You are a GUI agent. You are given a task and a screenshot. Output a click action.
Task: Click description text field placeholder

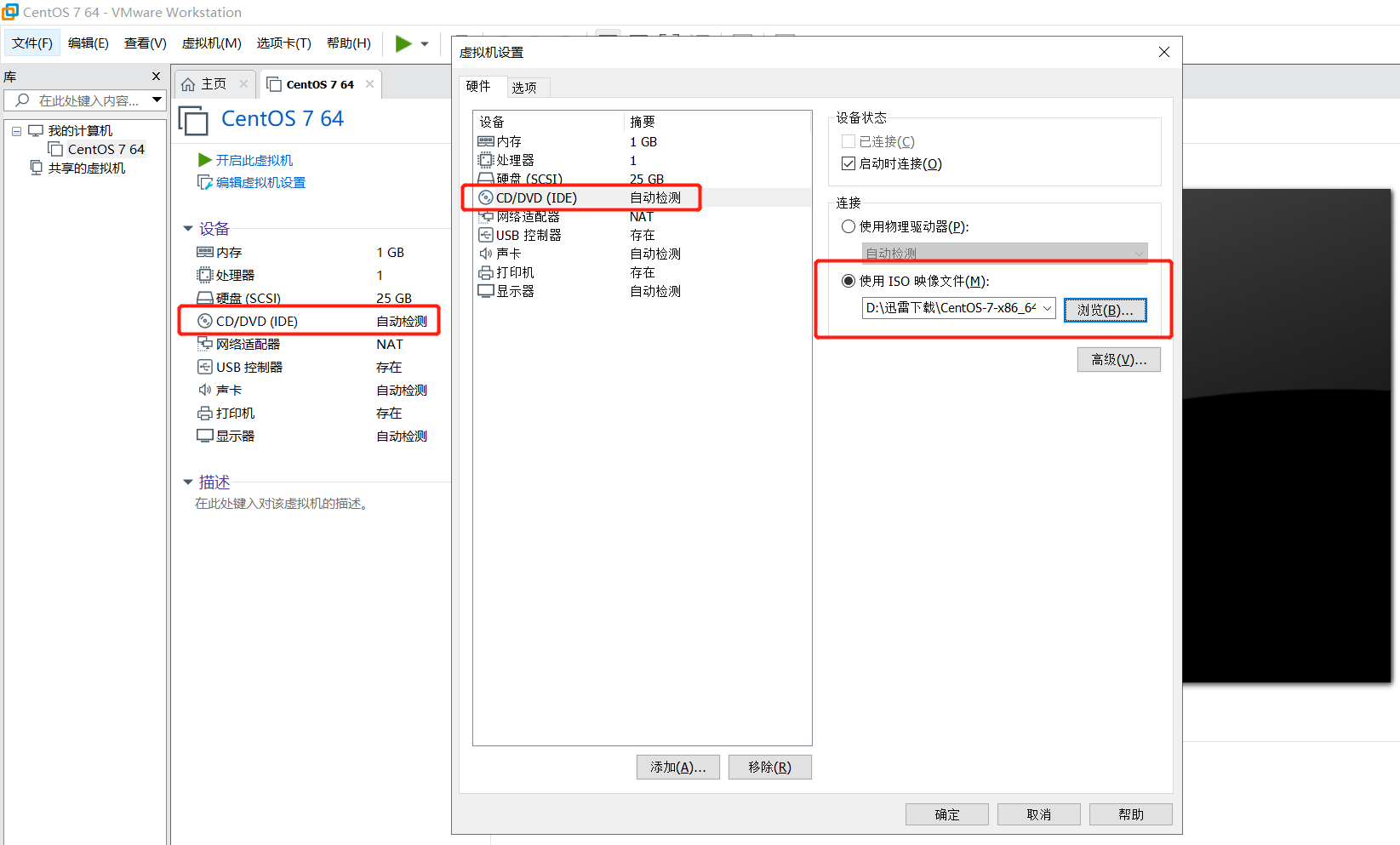pyautogui.click(x=282, y=504)
